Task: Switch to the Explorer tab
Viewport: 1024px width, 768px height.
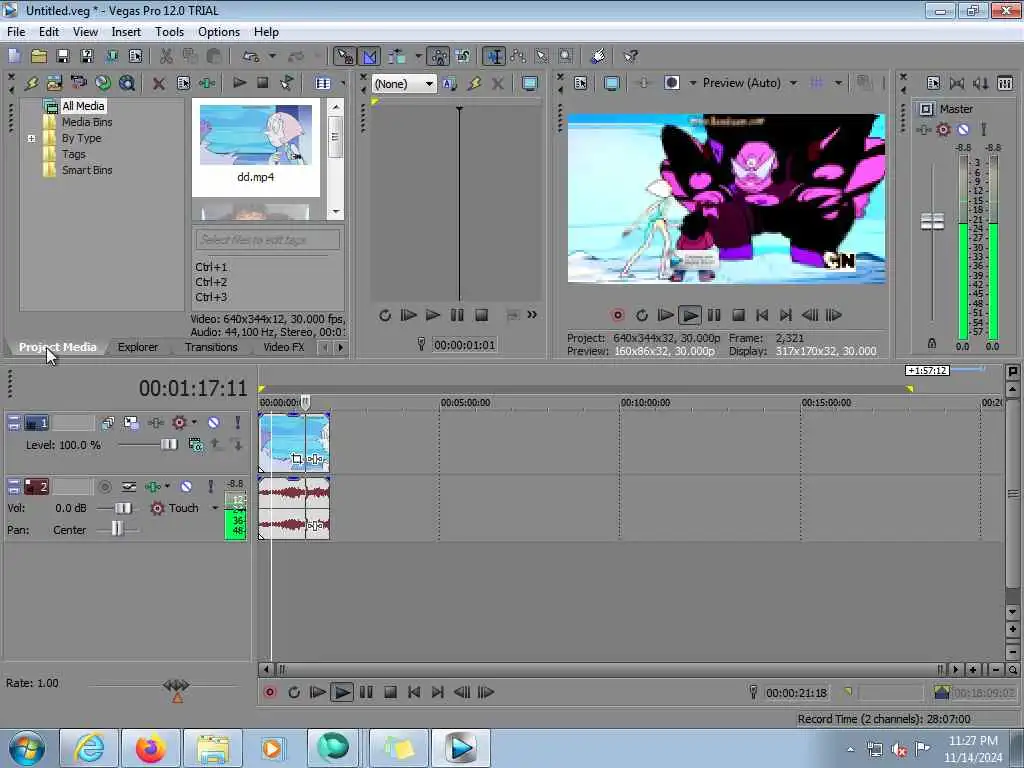Action: [138, 347]
